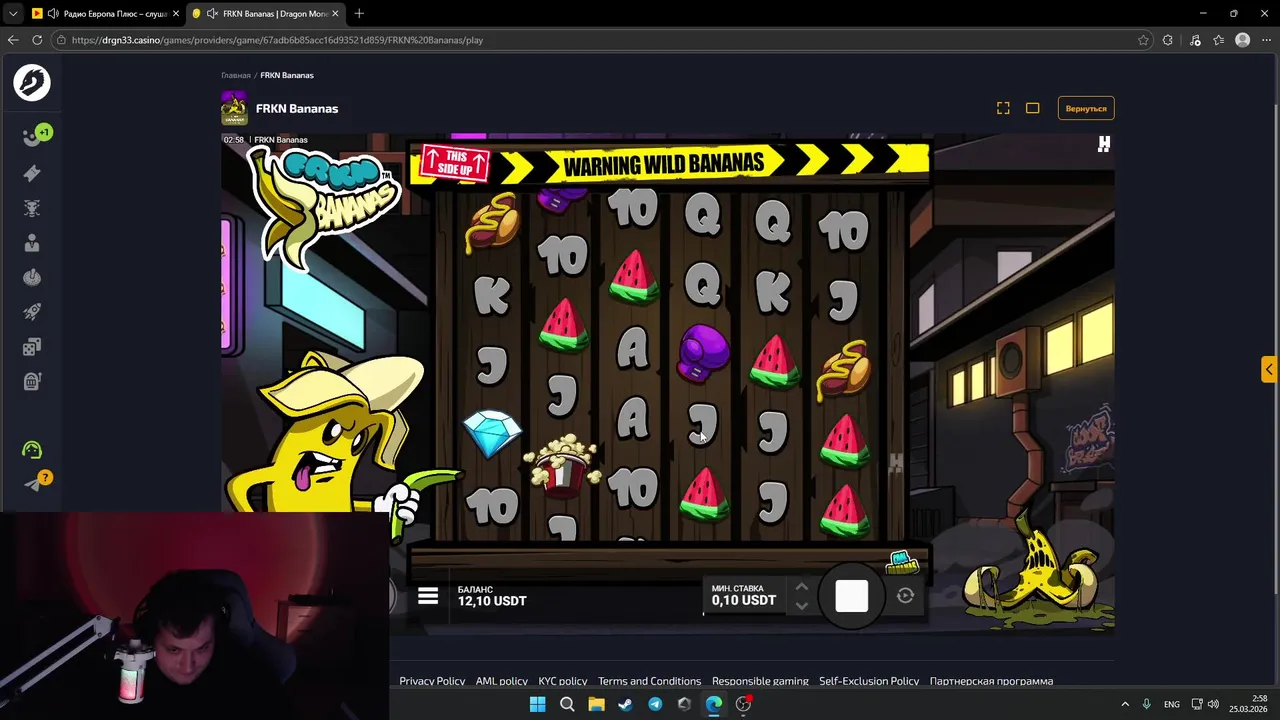Click the Hacksaw H logo in game
Viewport: 1280px width, 720px height.
click(x=1104, y=144)
